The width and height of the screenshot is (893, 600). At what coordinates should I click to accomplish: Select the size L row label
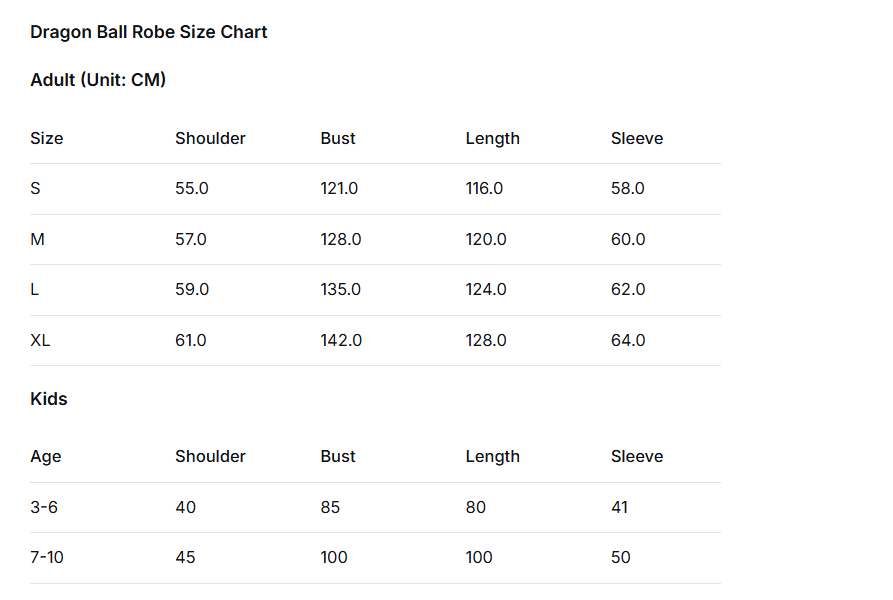[x=35, y=290]
